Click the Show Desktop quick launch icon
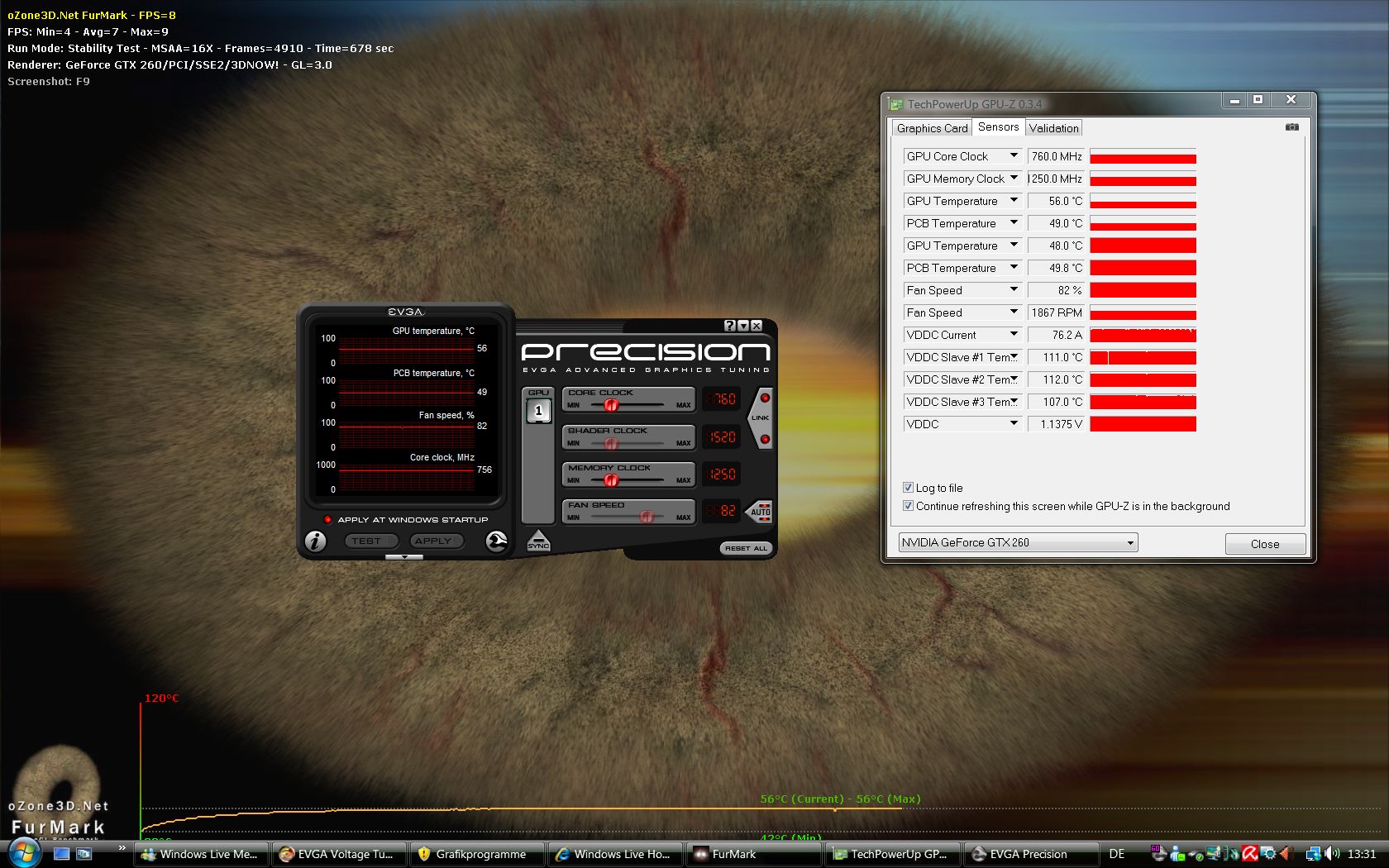 [x=61, y=854]
